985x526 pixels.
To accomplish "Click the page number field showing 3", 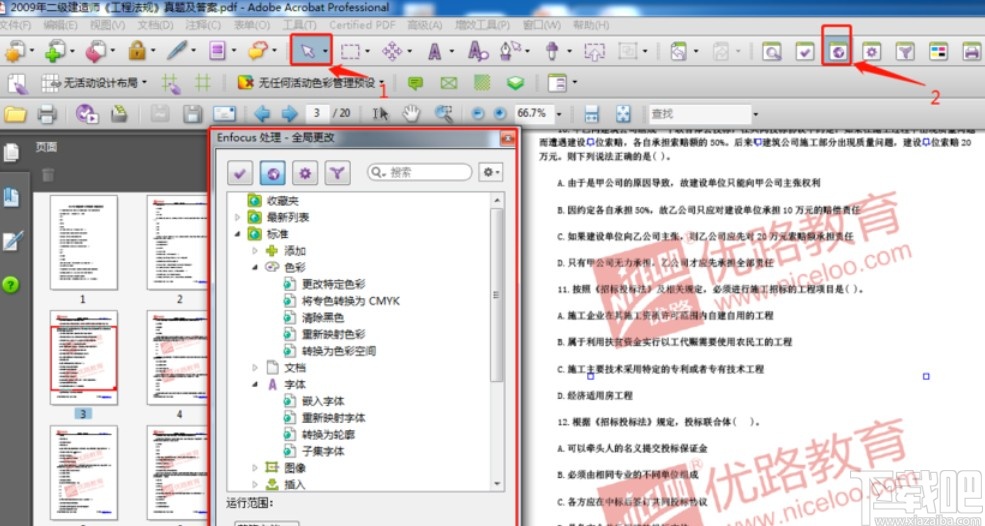I will (x=317, y=114).
